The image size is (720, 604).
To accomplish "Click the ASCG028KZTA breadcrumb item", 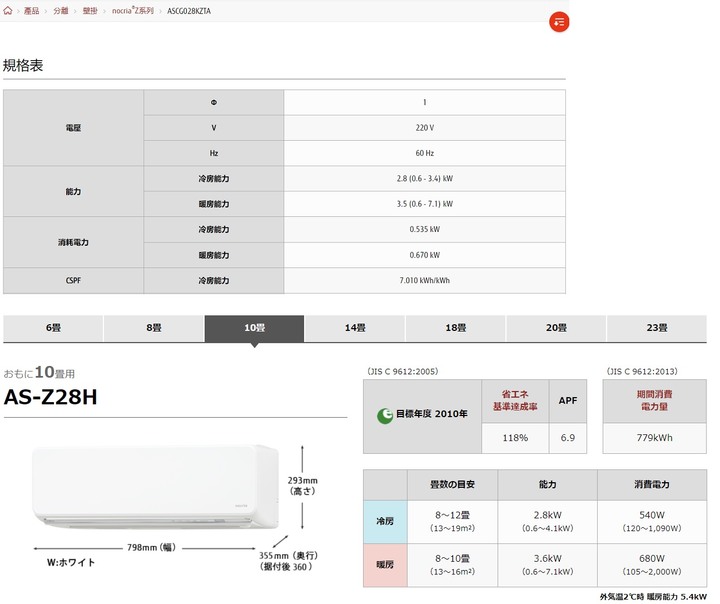I will [189, 11].
